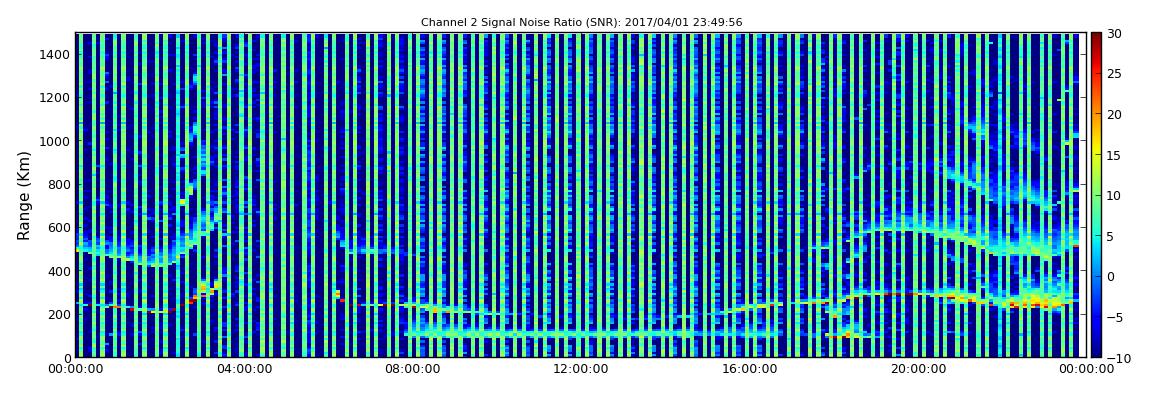This screenshot has width=1150, height=407.
Task: Click the x-axis time label 08:00:00
Action: [412, 370]
